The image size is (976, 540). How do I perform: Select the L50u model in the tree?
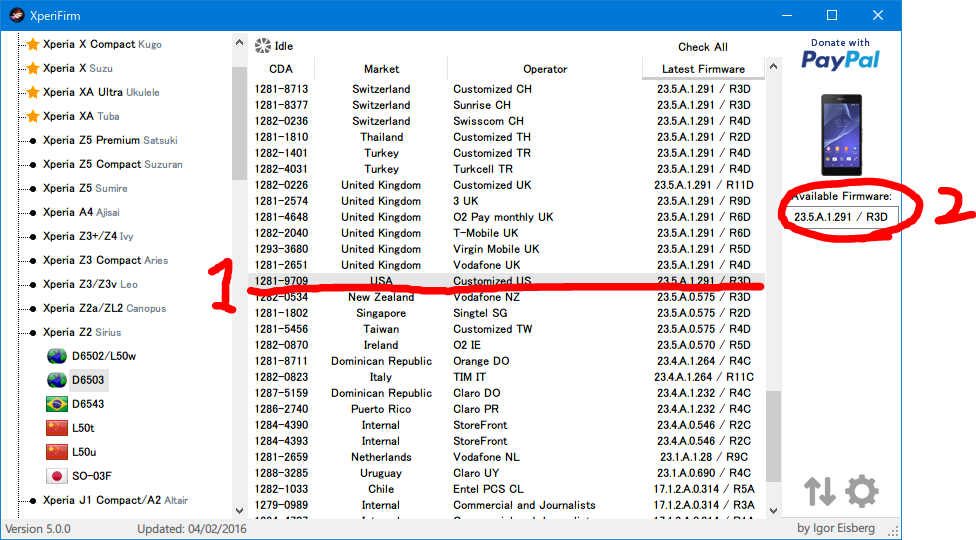coord(84,452)
